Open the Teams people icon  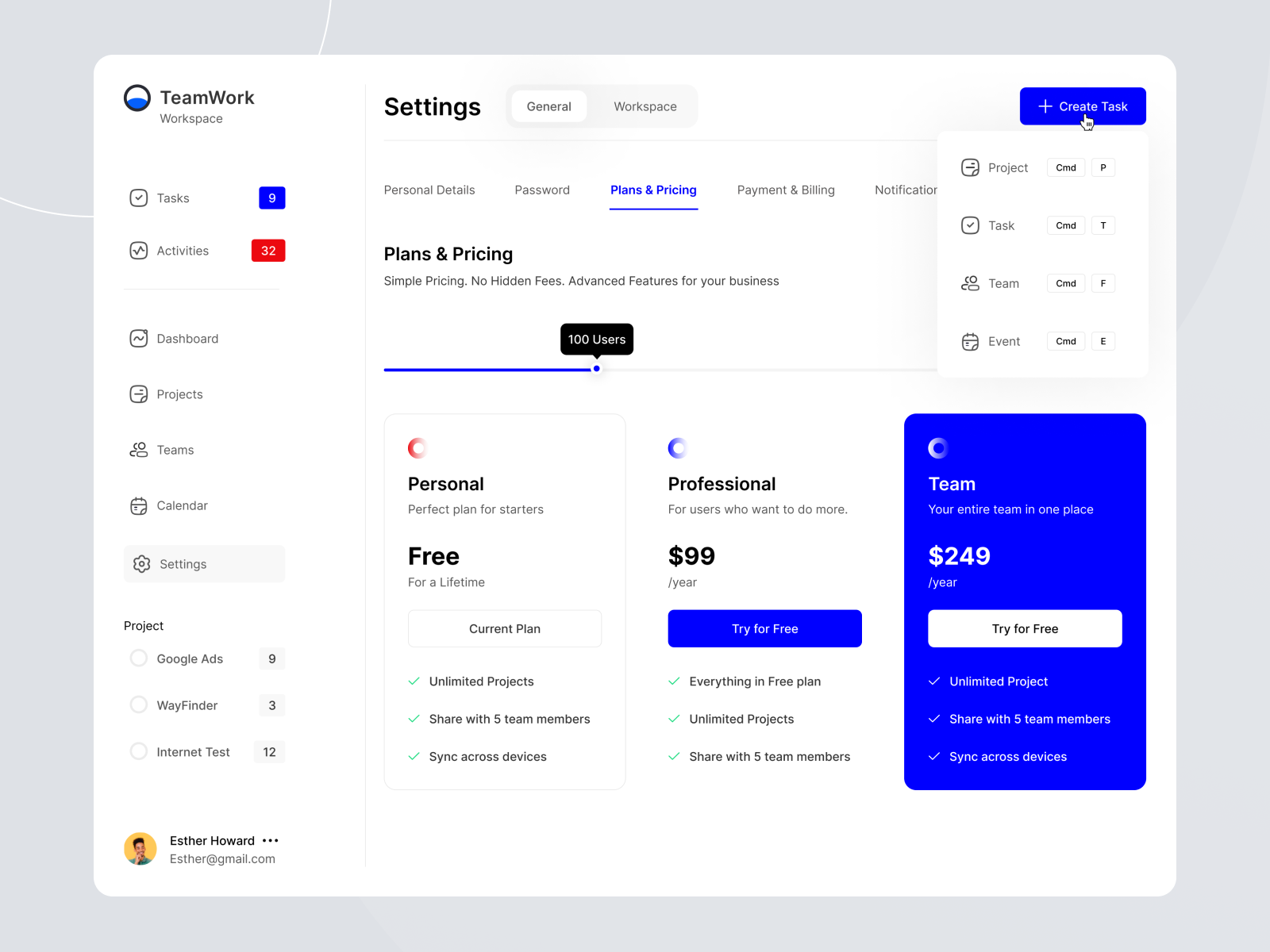[138, 450]
